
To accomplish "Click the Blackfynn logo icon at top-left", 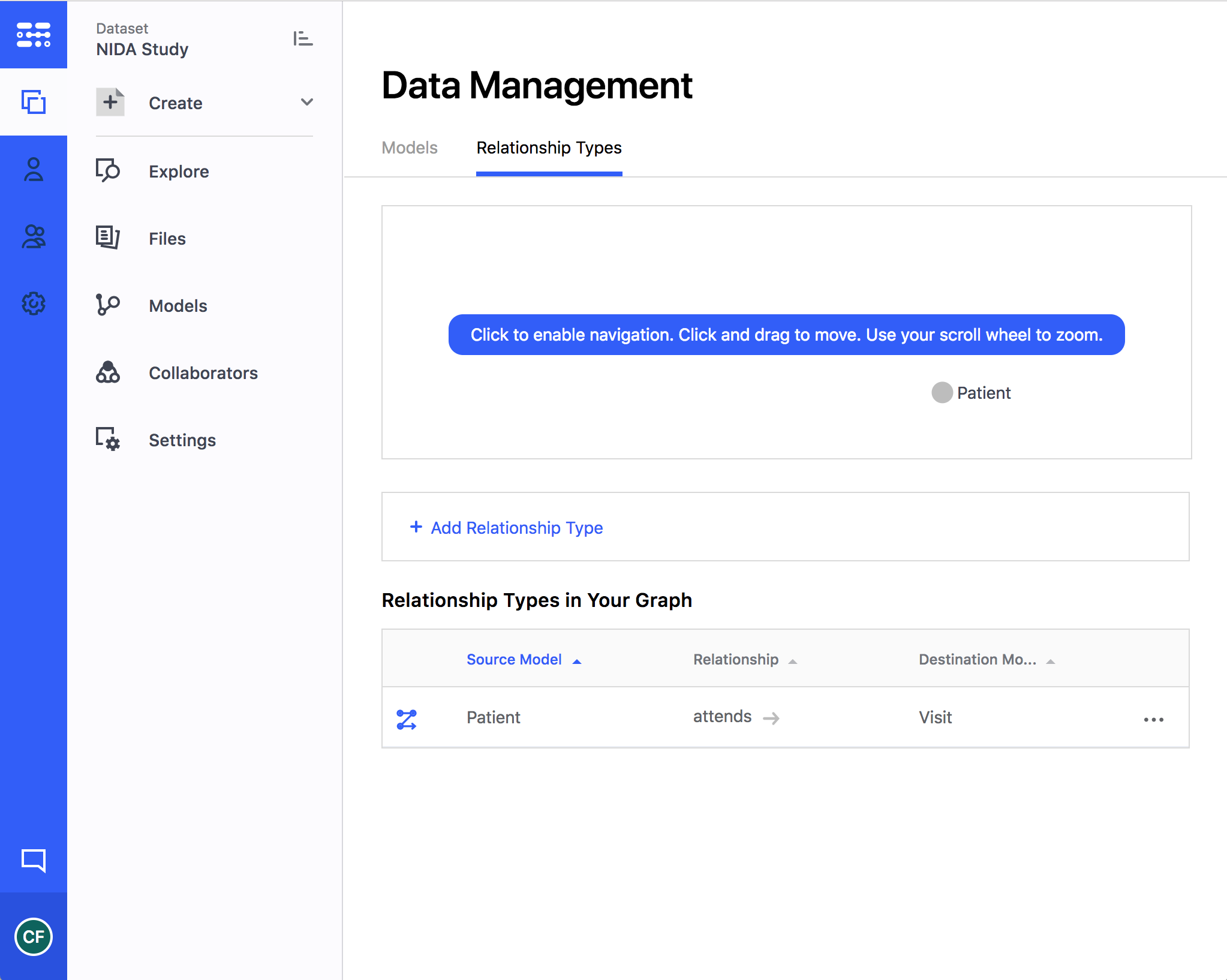I will 34,35.
